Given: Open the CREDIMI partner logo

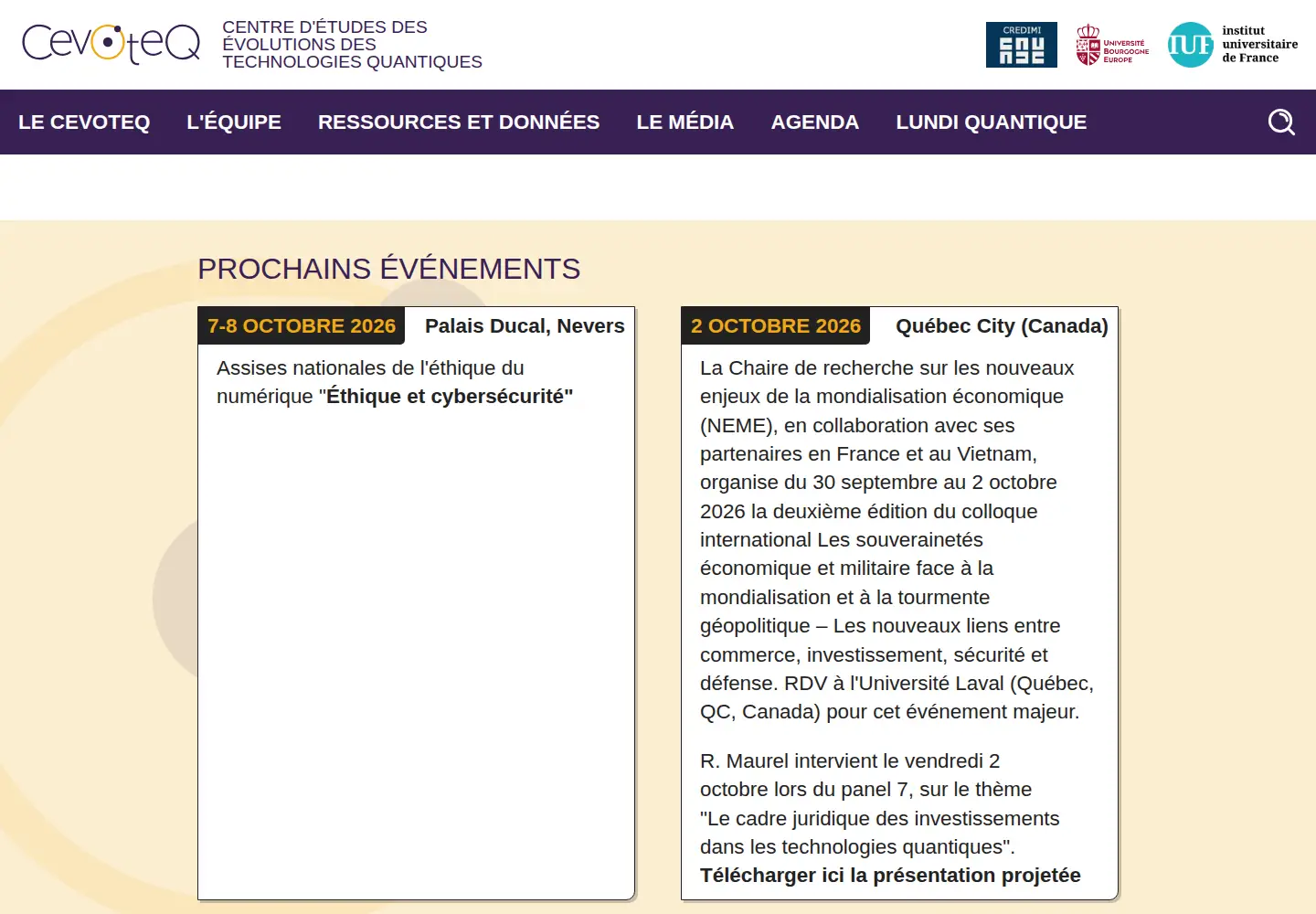Looking at the screenshot, I should [x=1021, y=45].
